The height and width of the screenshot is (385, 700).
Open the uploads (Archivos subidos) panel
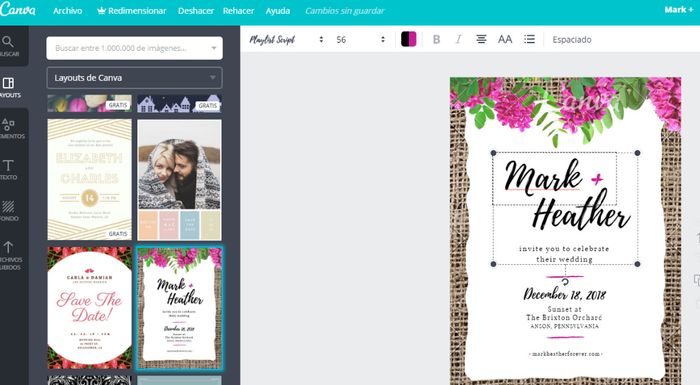click(8, 255)
